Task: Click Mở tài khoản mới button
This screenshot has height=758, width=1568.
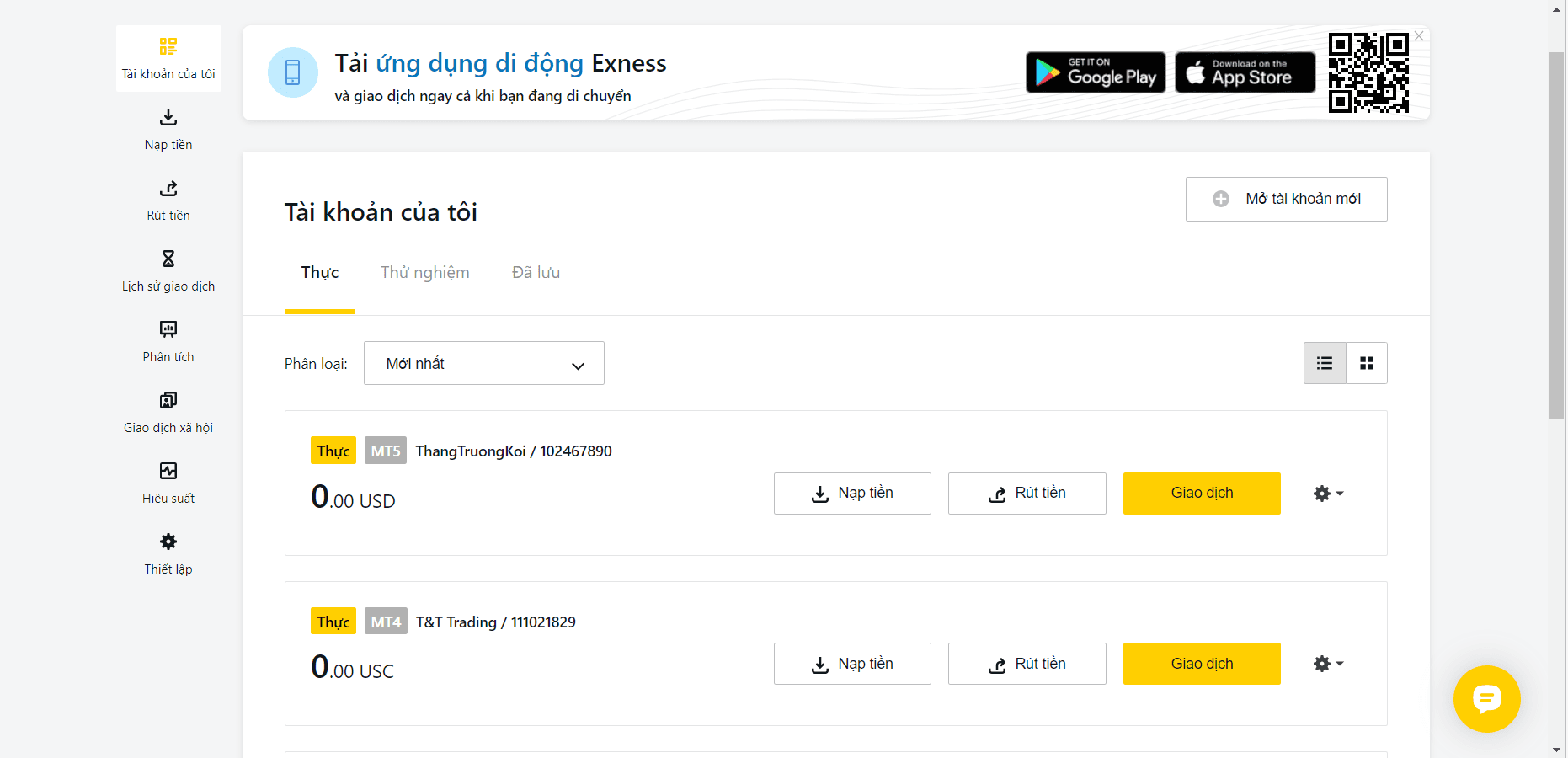Action: pyautogui.click(x=1287, y=199)
